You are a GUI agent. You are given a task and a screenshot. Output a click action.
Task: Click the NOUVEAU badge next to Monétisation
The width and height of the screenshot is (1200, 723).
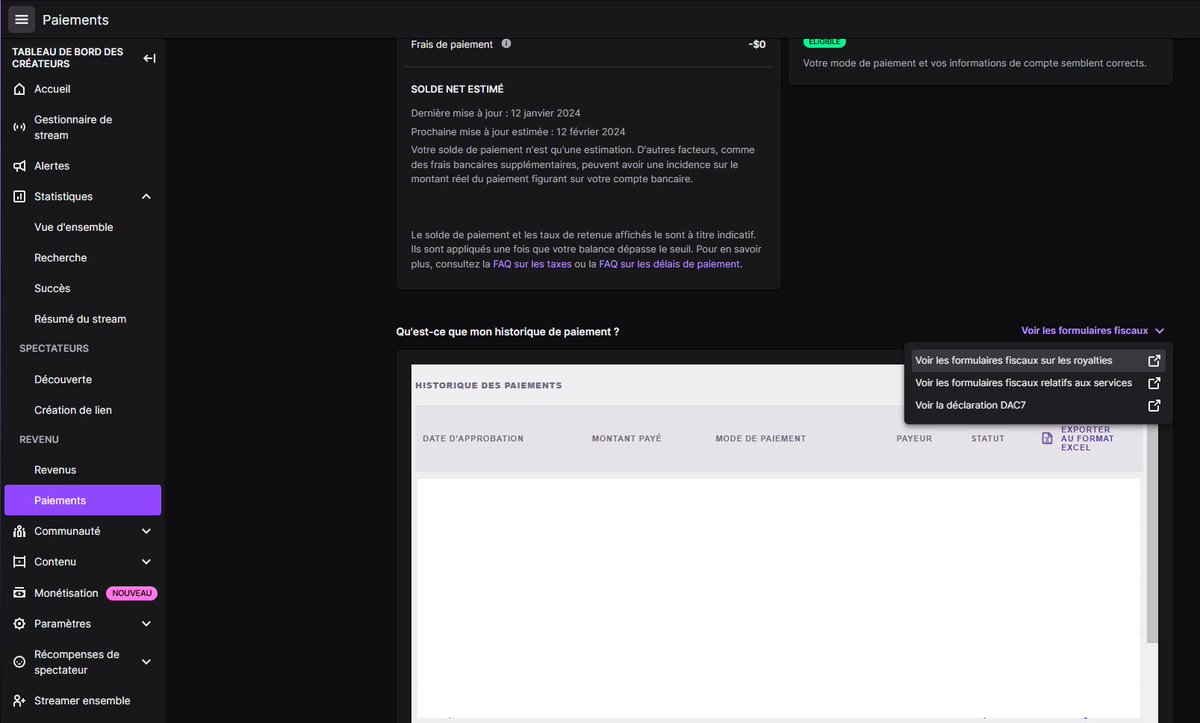(x=132, y=593)
